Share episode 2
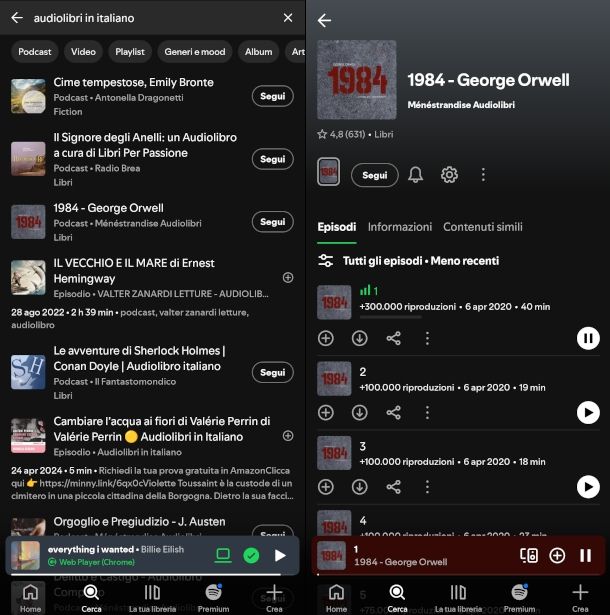610x615 pixels. pyautogui.click(x=393, y=412)
